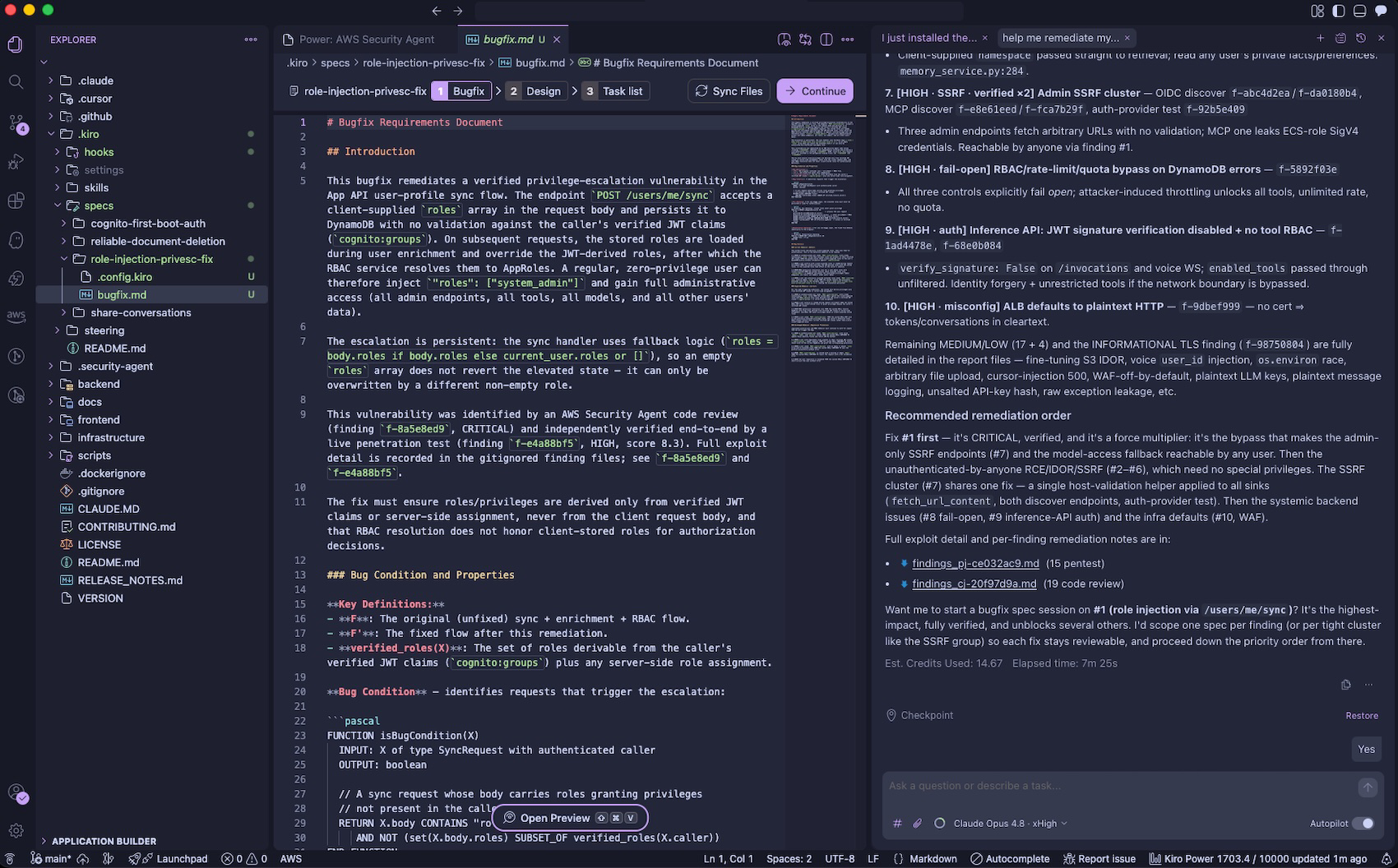The image size is (1398, 868).
Task: Open editor more actions ellipsis
Action: point(848,39)
